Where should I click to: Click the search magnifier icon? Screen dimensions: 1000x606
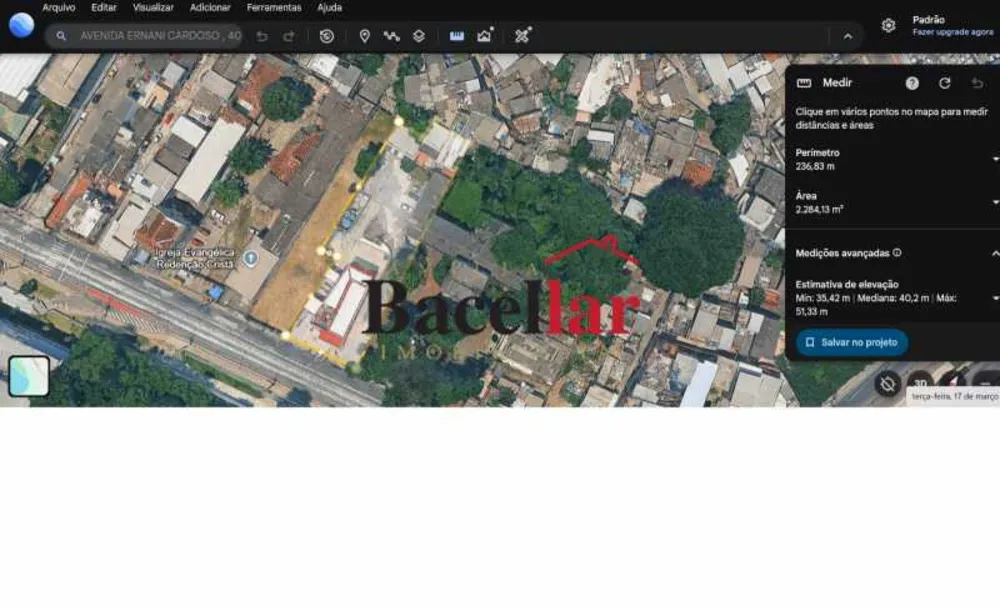[61, 36]
